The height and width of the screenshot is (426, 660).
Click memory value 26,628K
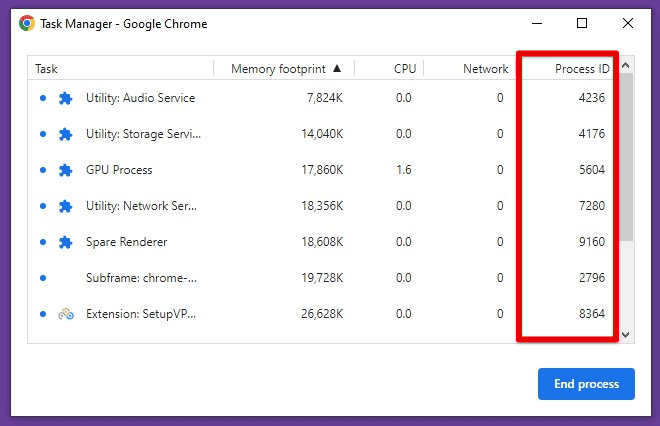322,314
